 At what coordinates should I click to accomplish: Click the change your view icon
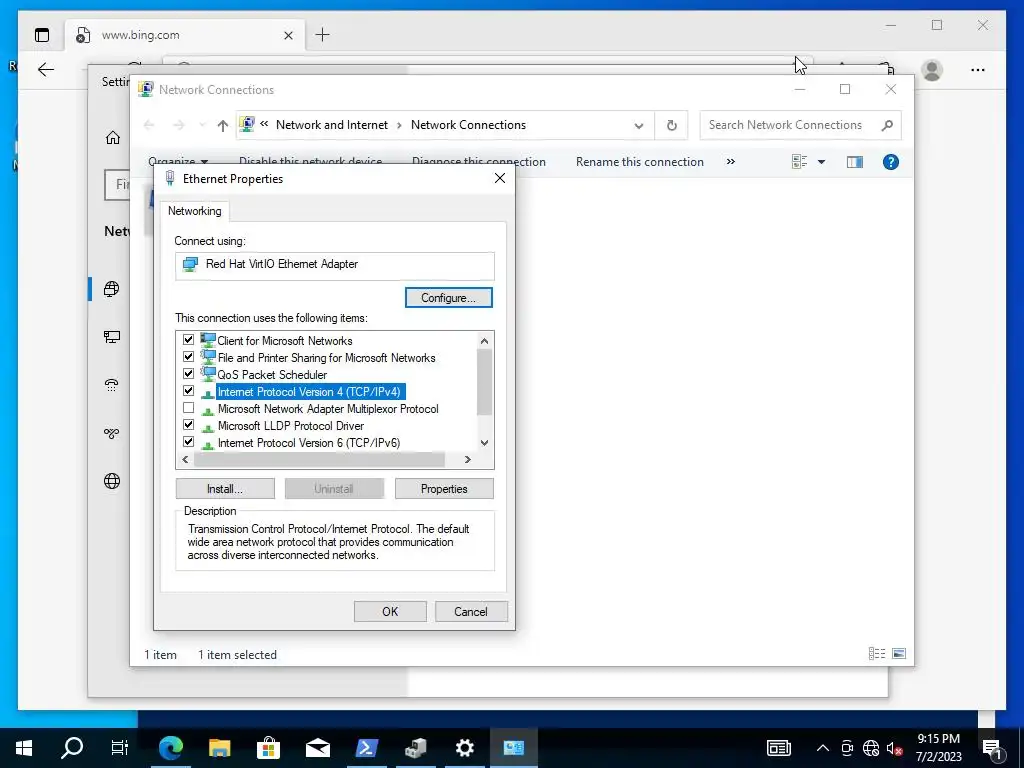(x=799, y=162)
